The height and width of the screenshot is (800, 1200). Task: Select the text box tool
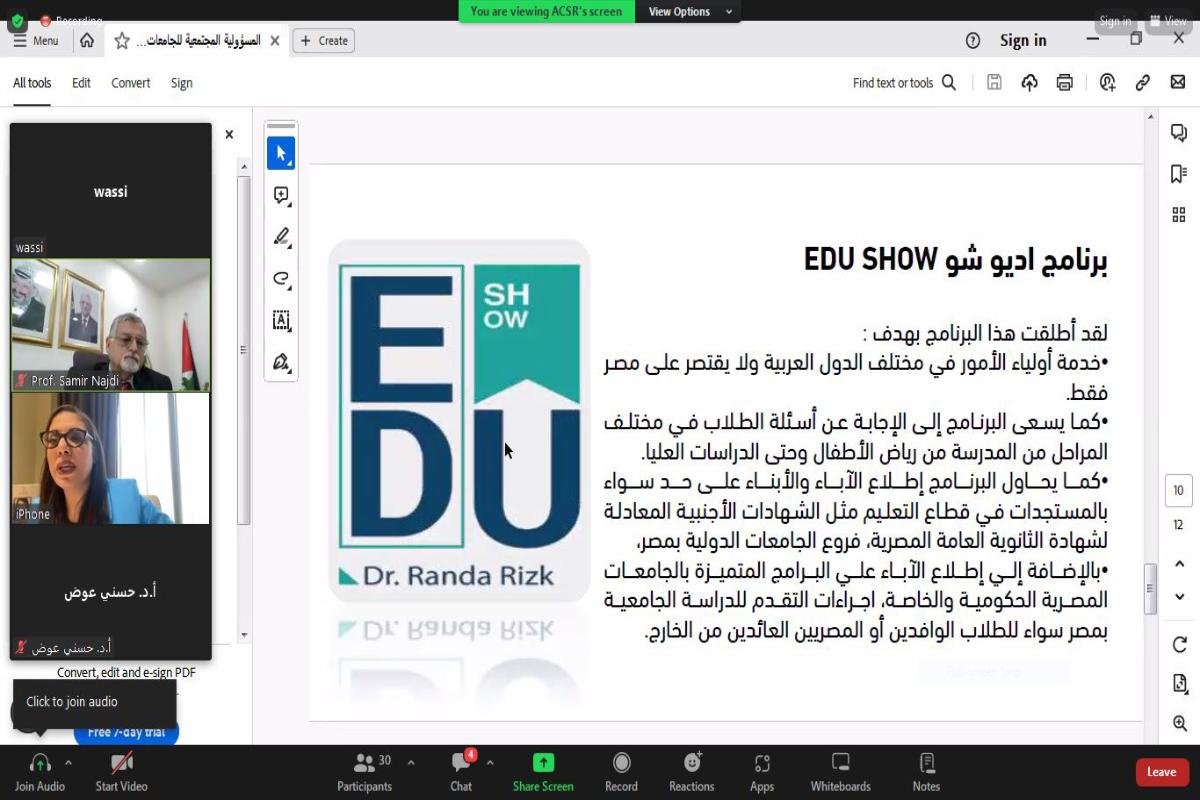point(281,320)
